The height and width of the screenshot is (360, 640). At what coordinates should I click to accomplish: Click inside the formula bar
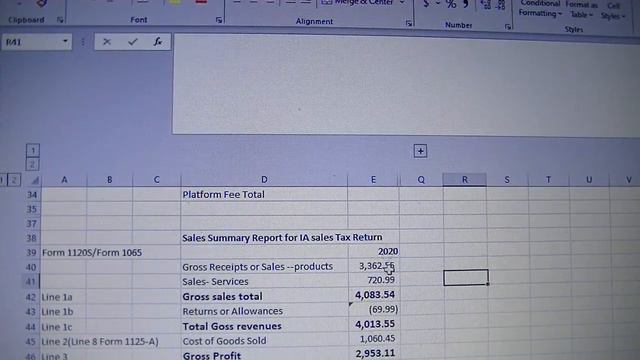pyautogui.click(x=406, y=85)
